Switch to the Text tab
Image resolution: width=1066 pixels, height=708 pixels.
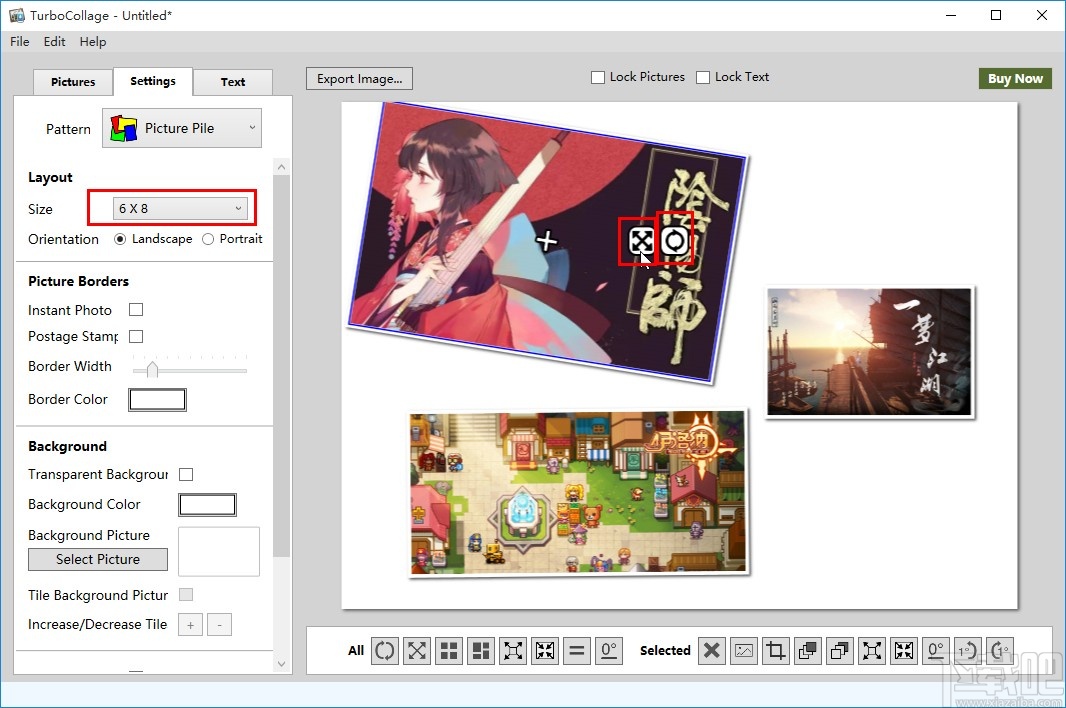(x=233, y=82)
